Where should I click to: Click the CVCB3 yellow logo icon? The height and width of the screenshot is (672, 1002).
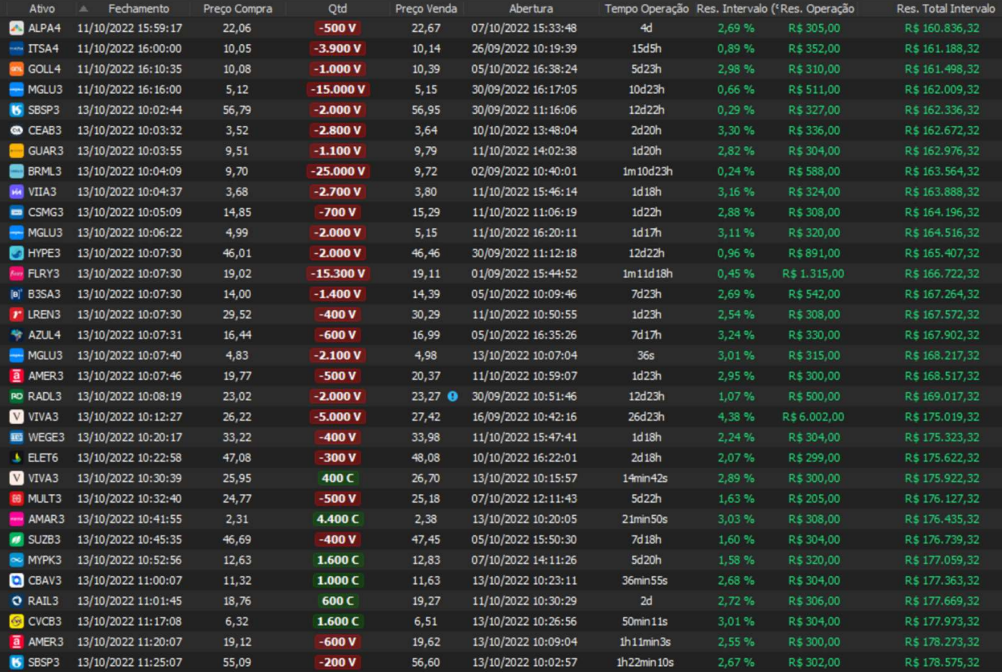click(17, 621)
